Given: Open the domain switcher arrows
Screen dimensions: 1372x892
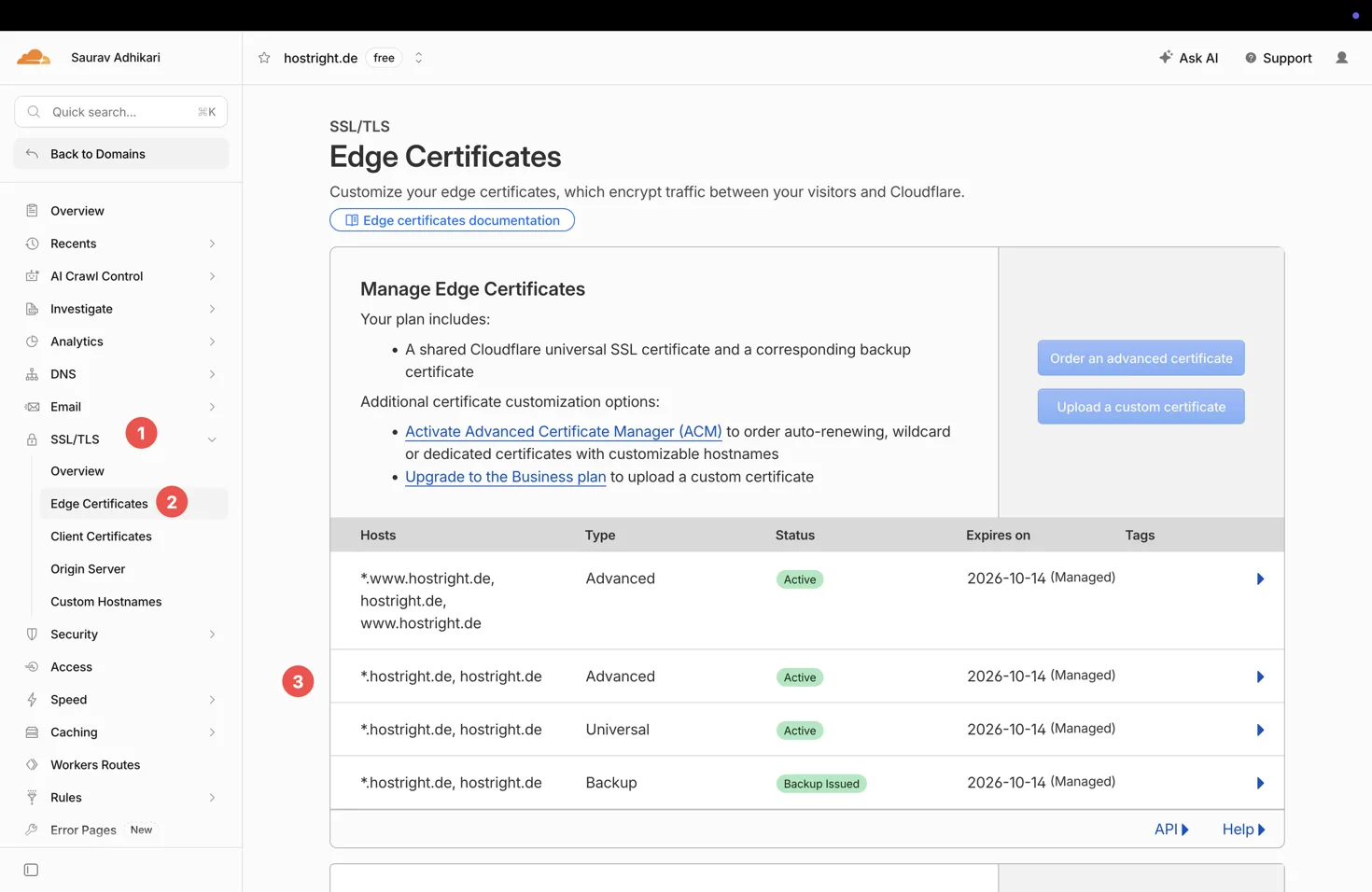Looking at the screenshot, I should tap(418, 58).
